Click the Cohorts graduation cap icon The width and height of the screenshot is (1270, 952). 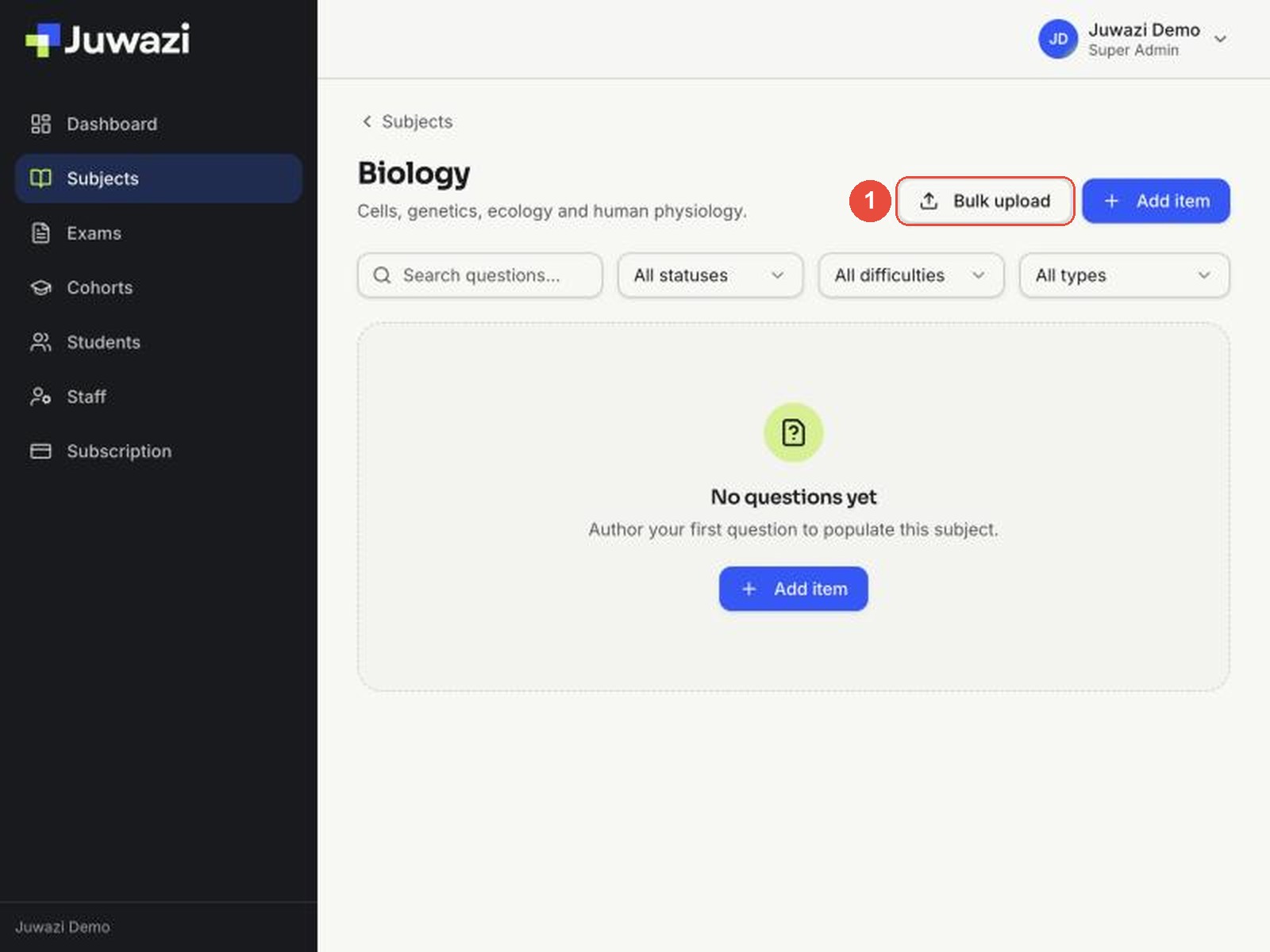coord(40,288)
